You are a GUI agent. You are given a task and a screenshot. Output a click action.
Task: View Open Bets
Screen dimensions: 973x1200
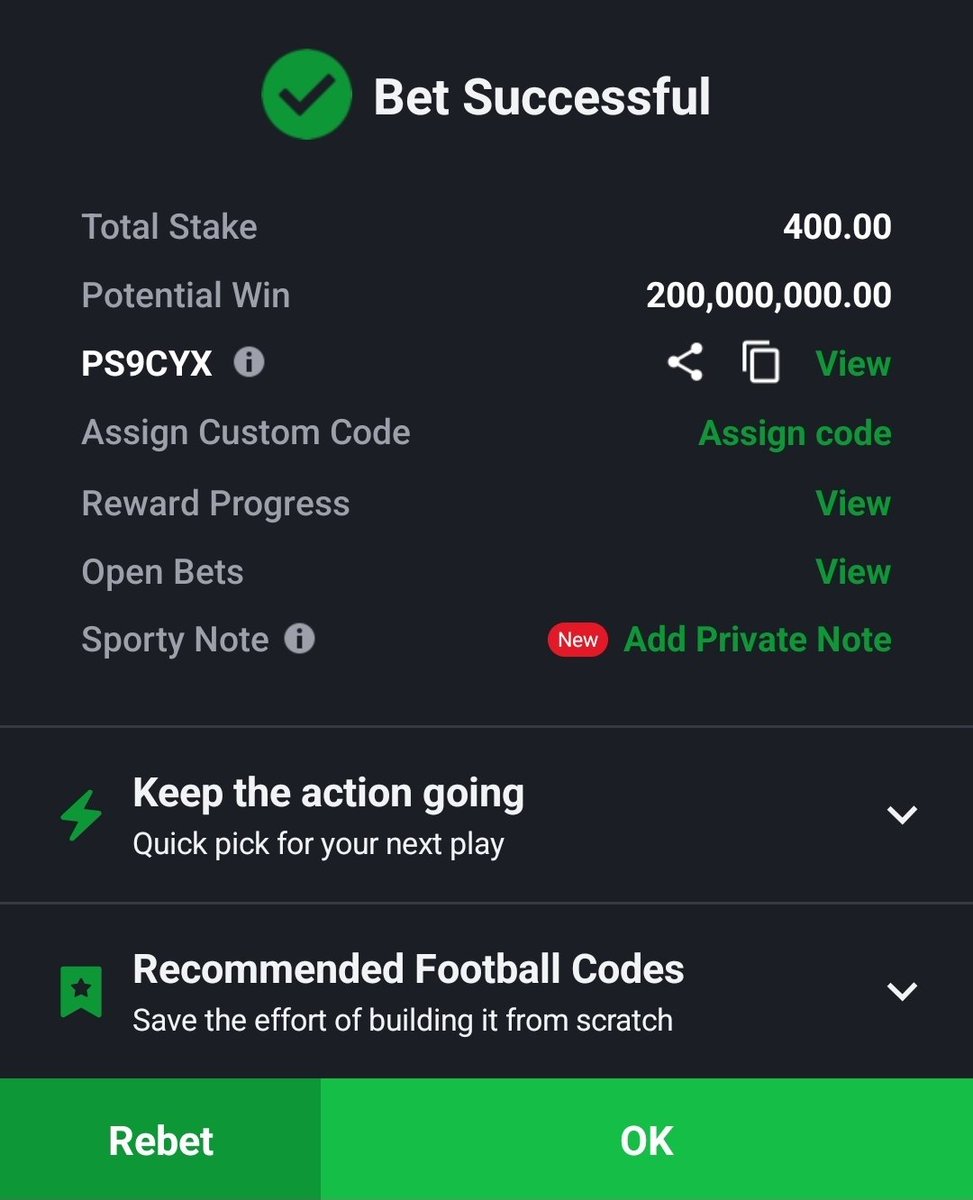coord(853,572)
